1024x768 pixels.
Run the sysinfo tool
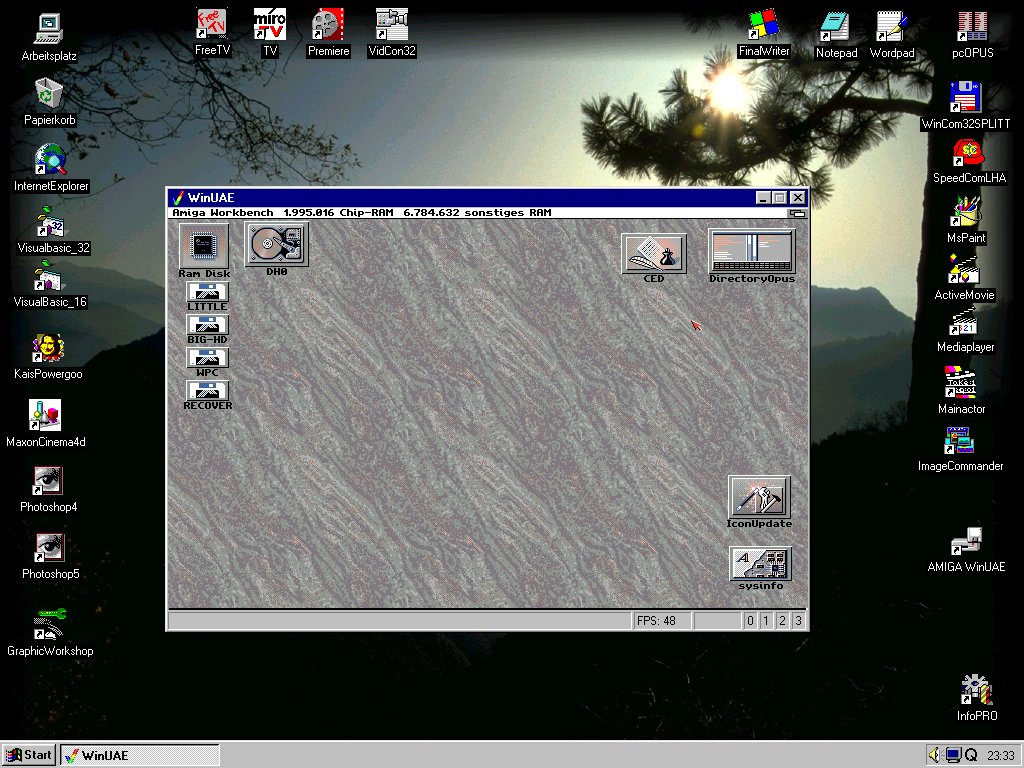[x=759, y=565]
